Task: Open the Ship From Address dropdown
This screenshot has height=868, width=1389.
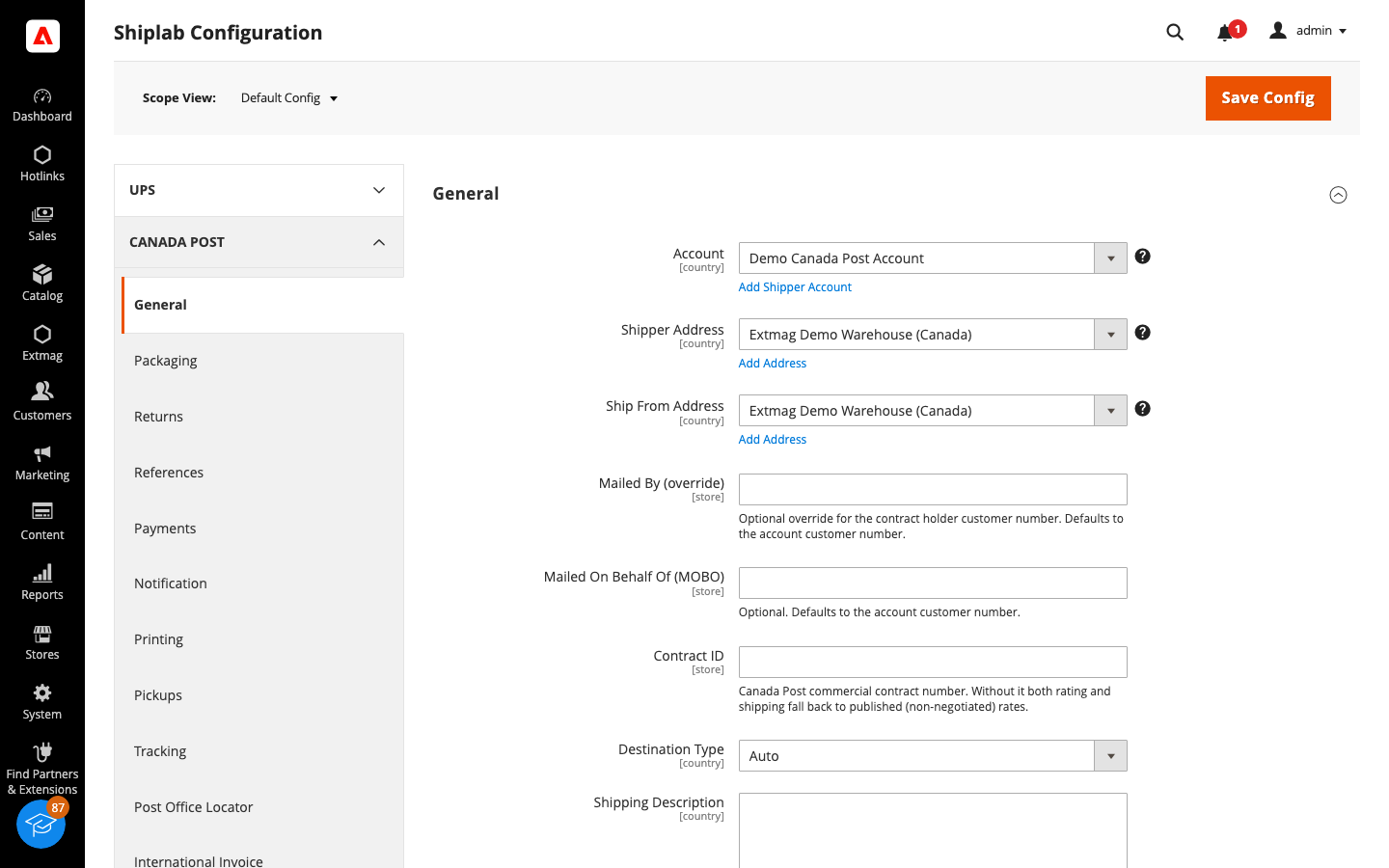Action: (x=933, y=411)
